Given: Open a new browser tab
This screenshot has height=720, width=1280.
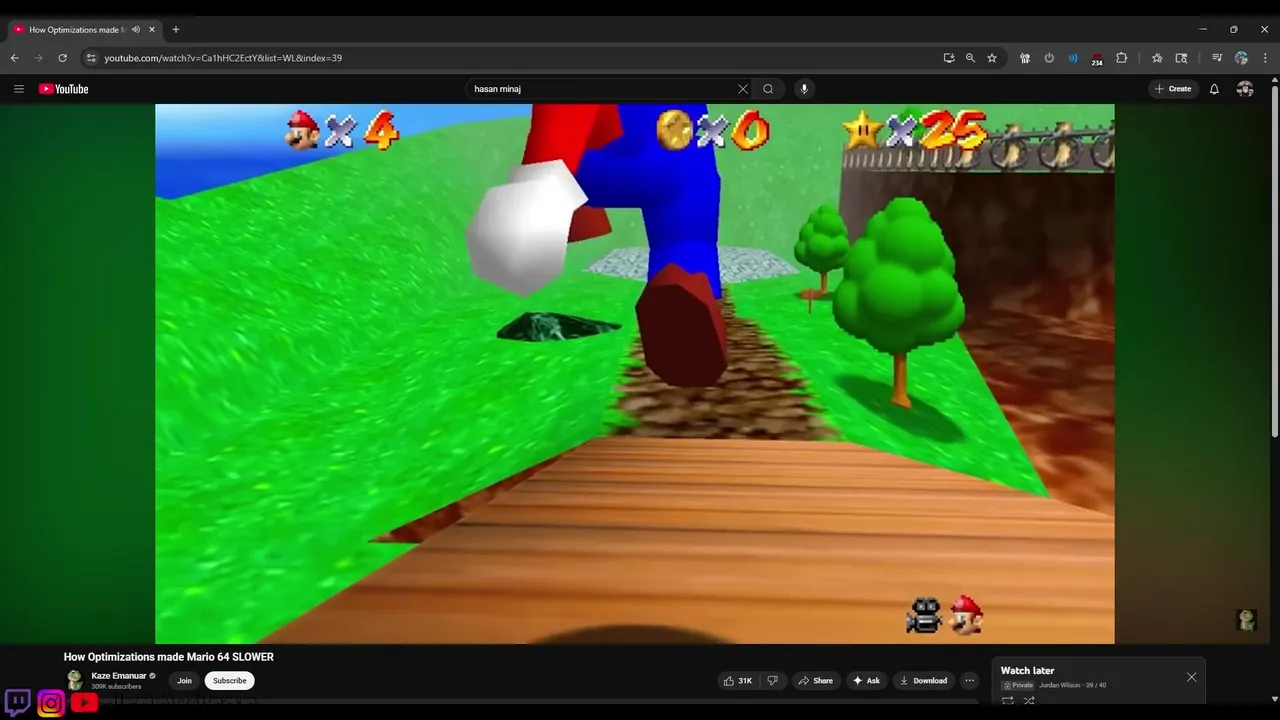Looking at the screenshot, I should point(176,30).
